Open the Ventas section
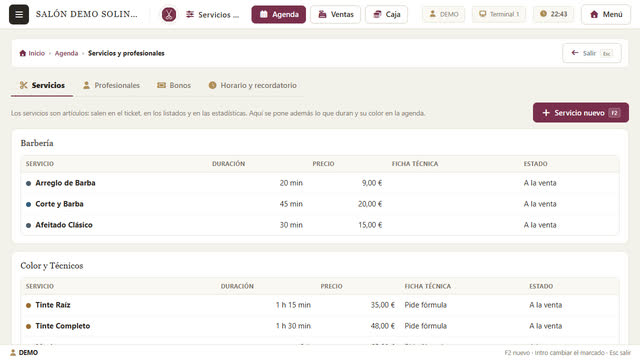This screenshot has width=640, height=360. pyautogui.click(x=336, y=14)
